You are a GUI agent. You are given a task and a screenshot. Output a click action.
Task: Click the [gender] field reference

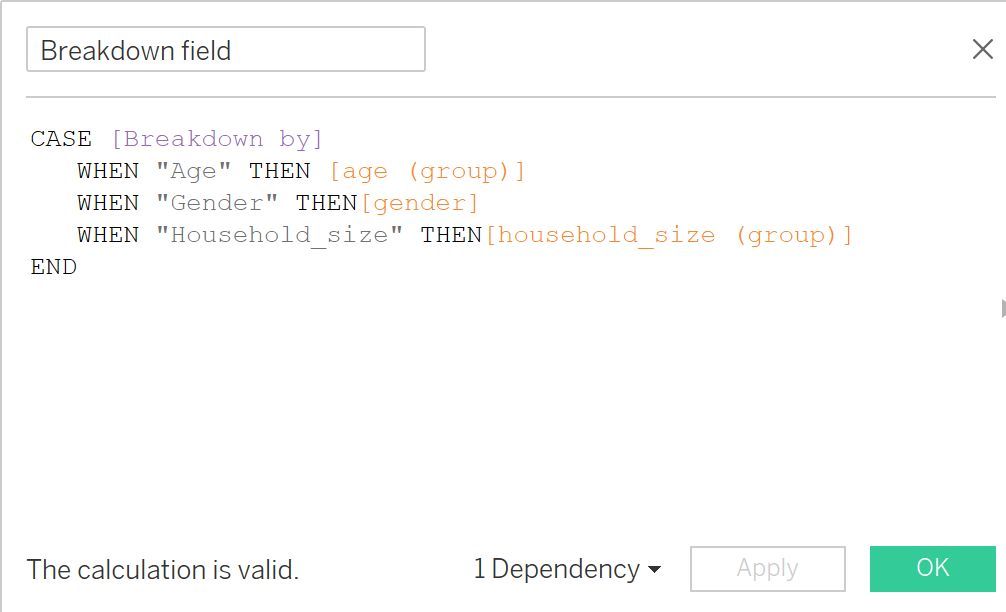click(420, 203)
